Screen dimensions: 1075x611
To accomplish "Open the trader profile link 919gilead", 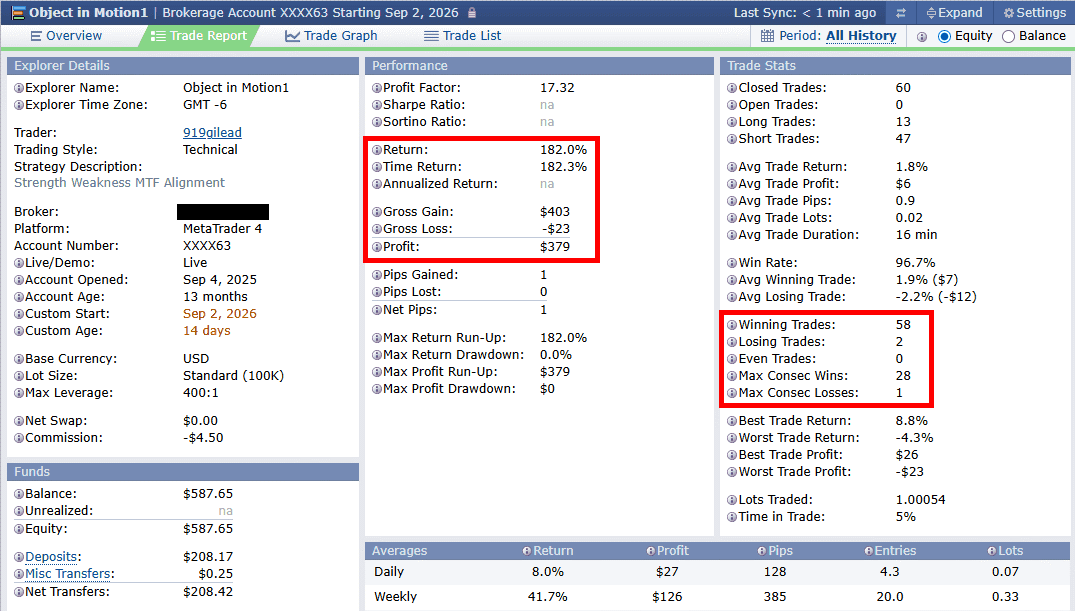I will point(213,132).
